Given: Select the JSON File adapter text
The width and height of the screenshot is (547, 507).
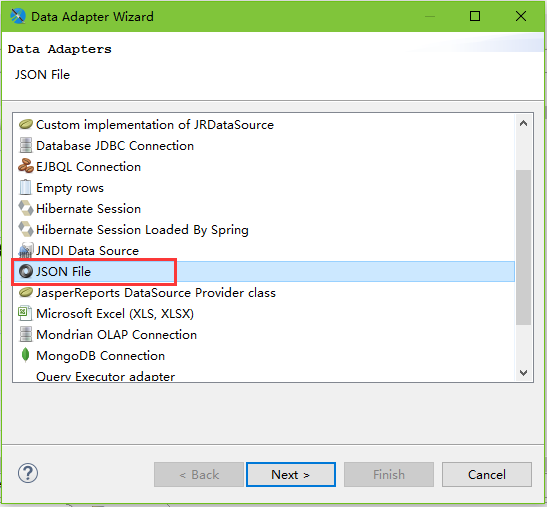Looking at the screenshot, I should pos(63,271).
